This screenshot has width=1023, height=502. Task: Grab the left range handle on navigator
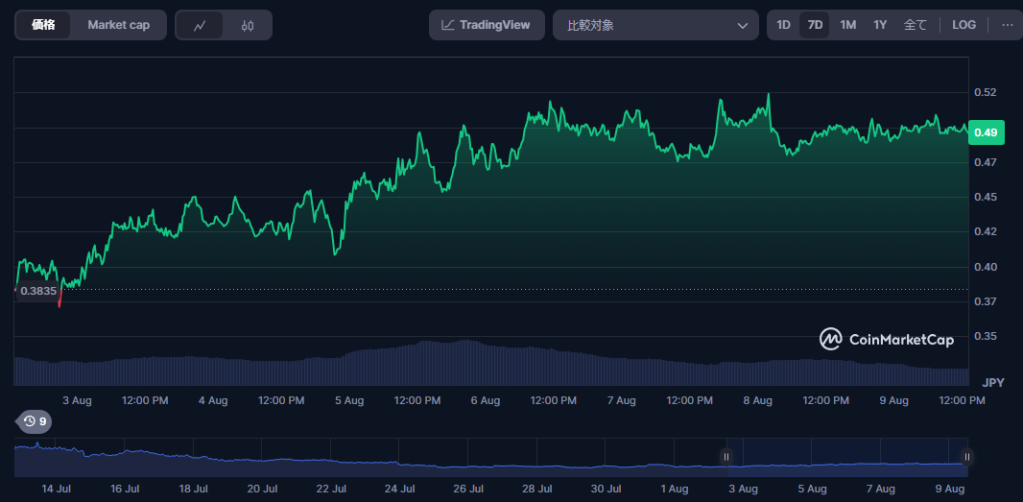[725, 457]
